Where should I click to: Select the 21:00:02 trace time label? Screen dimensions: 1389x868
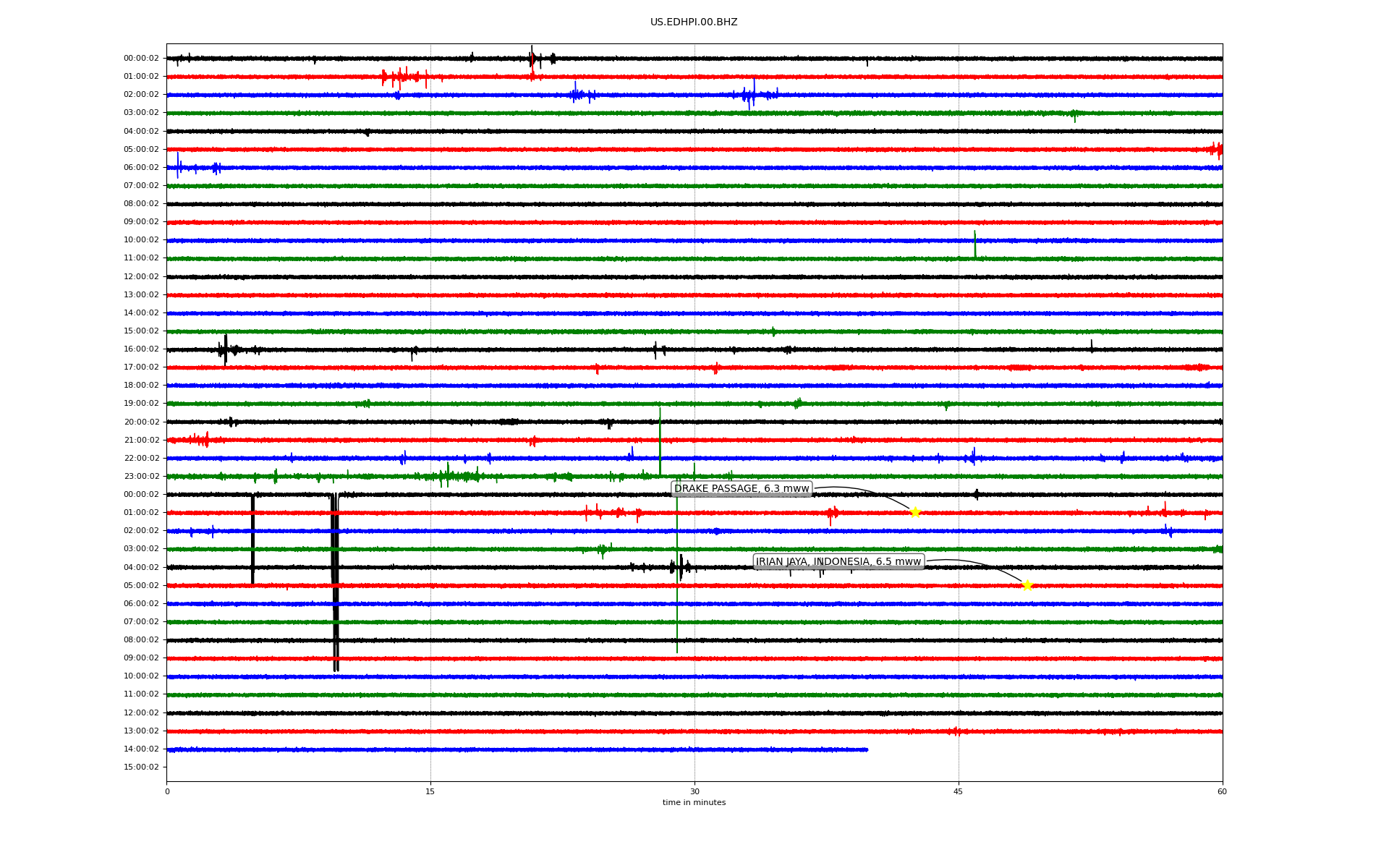pos(141,441)
